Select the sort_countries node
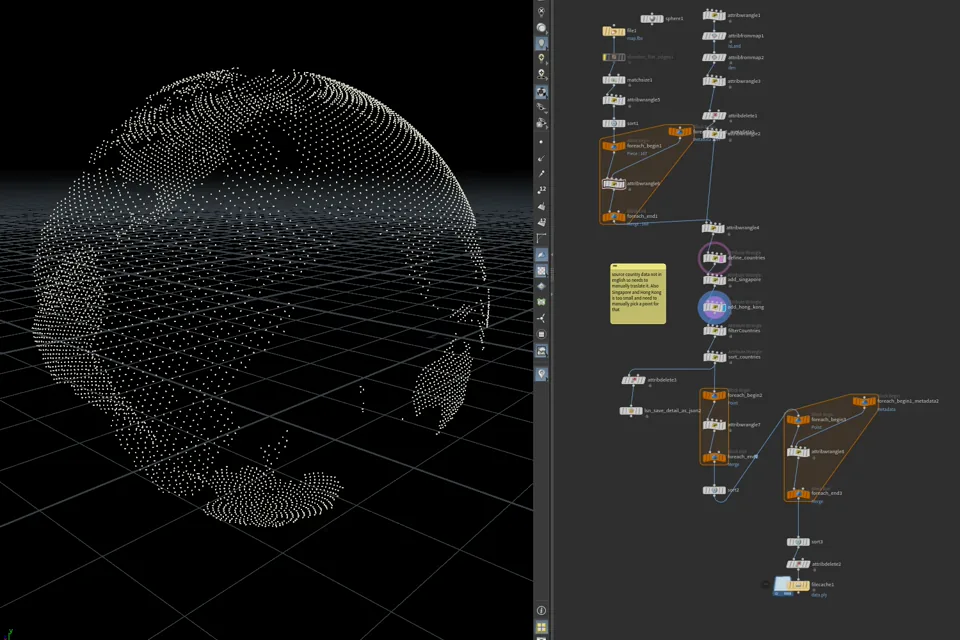 point(714,357)
